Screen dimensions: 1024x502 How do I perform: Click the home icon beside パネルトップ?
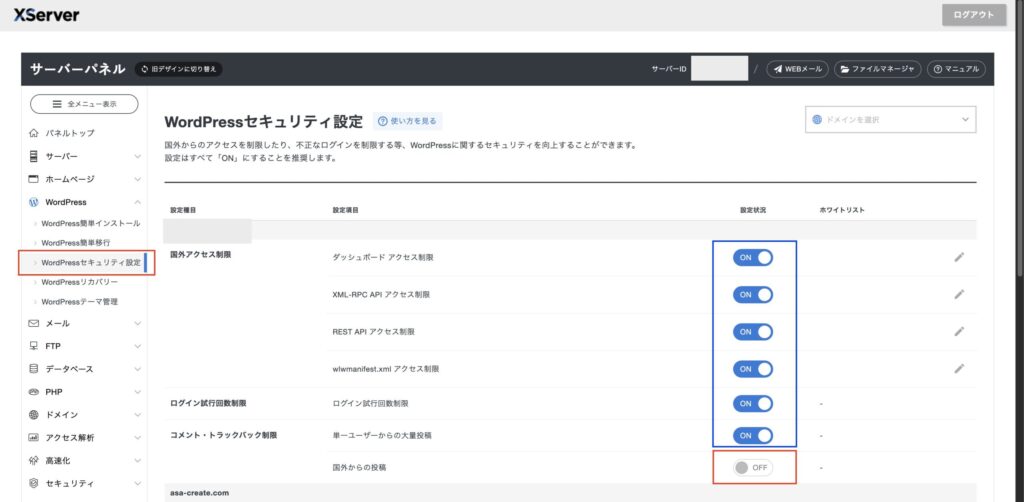[x=34, y=133]
